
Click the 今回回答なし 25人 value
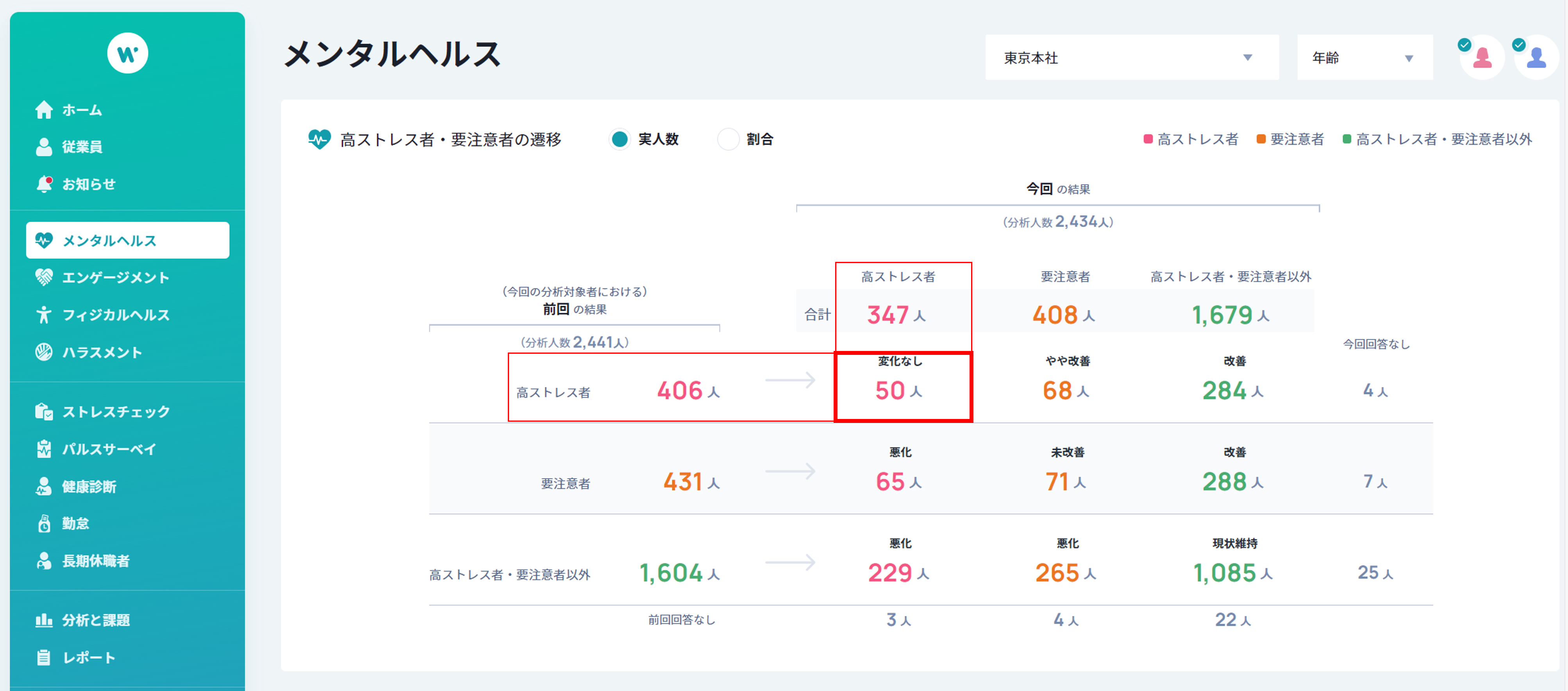1376,572
